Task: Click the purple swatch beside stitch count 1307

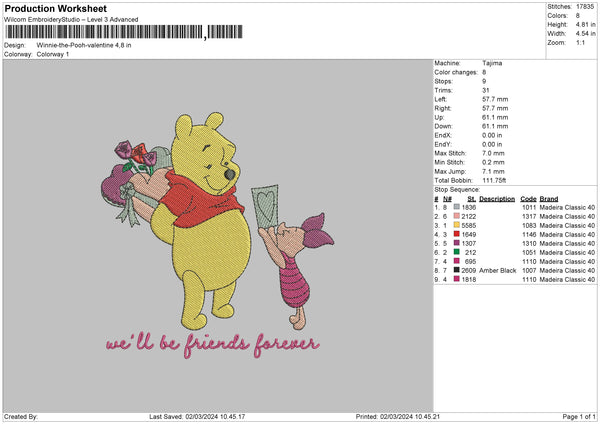Action: [457, 243]
